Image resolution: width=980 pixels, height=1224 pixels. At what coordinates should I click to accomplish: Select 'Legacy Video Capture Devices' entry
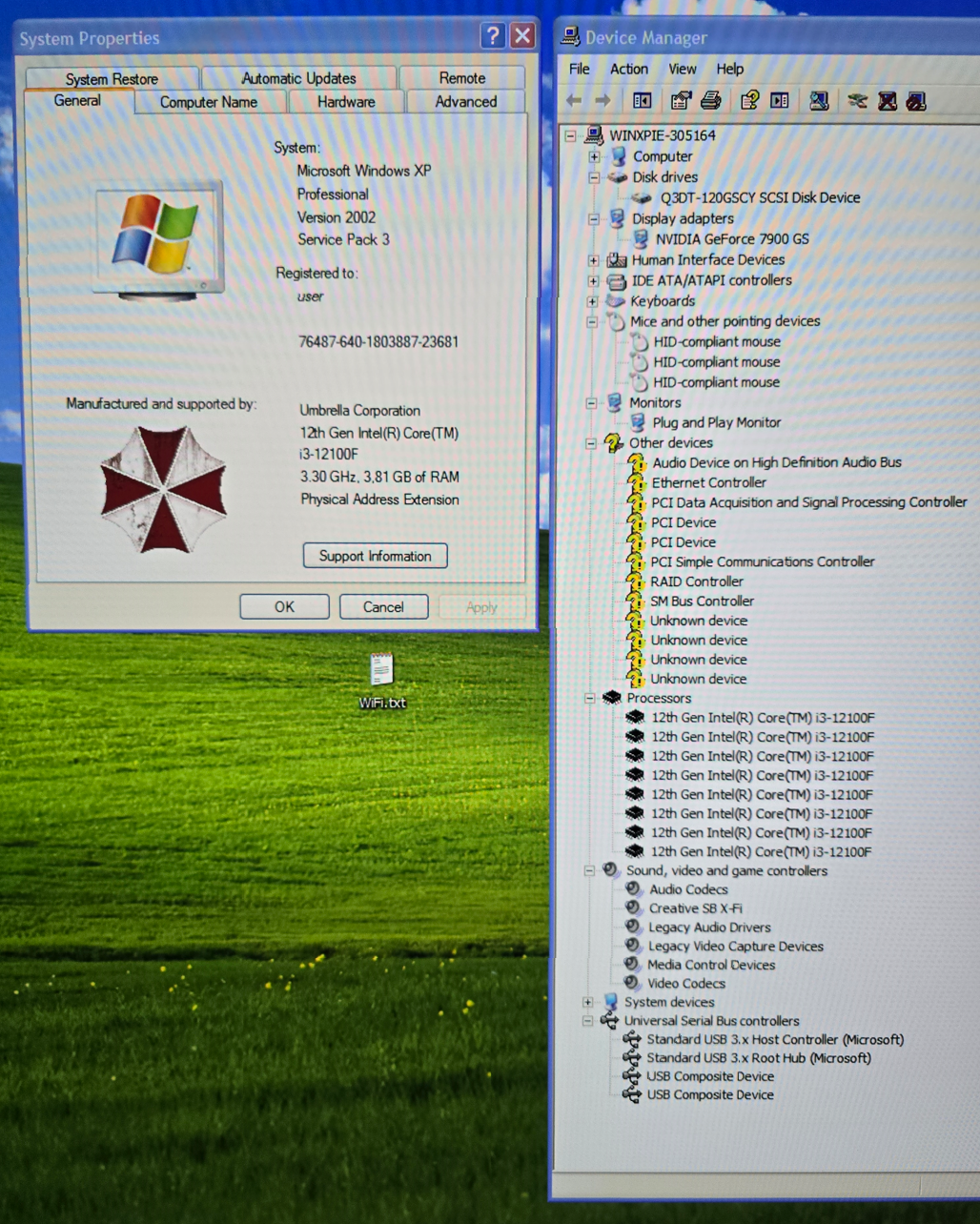(x=735, y=947)
